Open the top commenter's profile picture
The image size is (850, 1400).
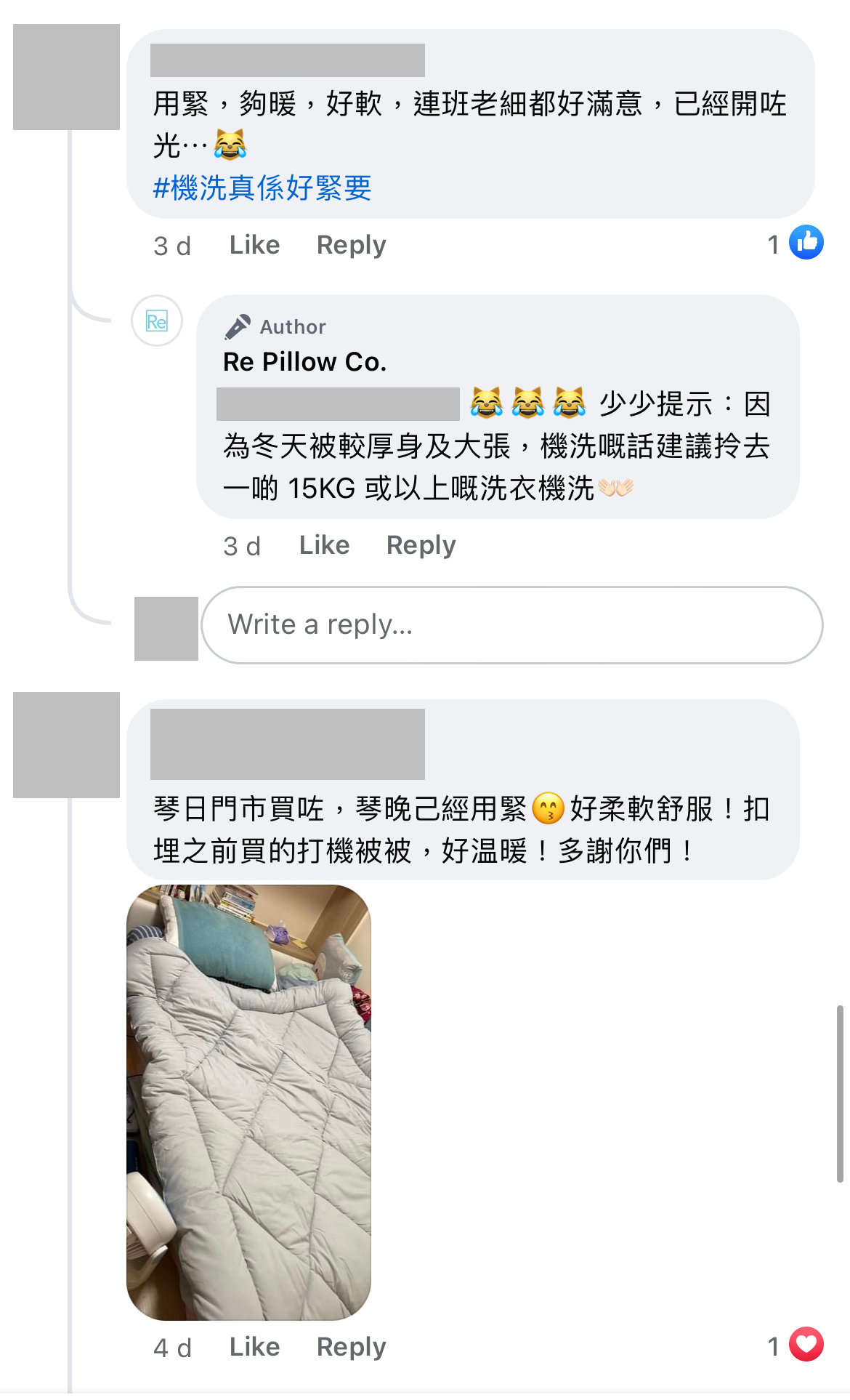coord(67,77)
